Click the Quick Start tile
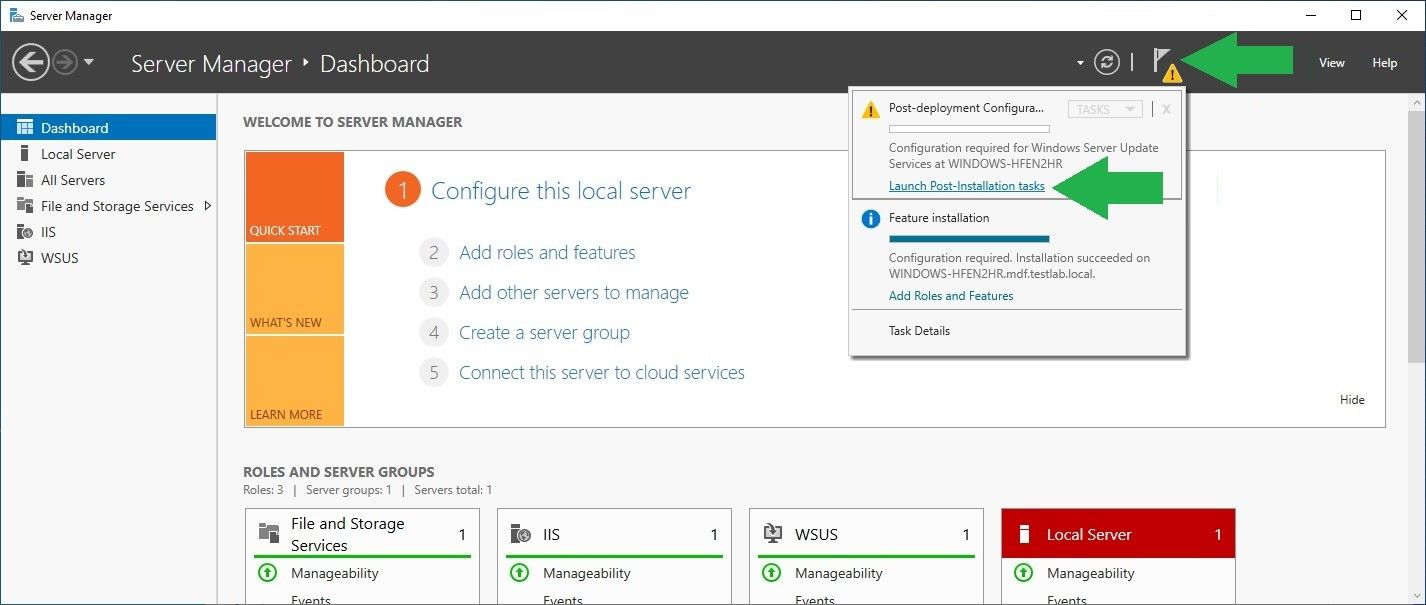This screenshot has height=605, width=1426. coord(294,197)
